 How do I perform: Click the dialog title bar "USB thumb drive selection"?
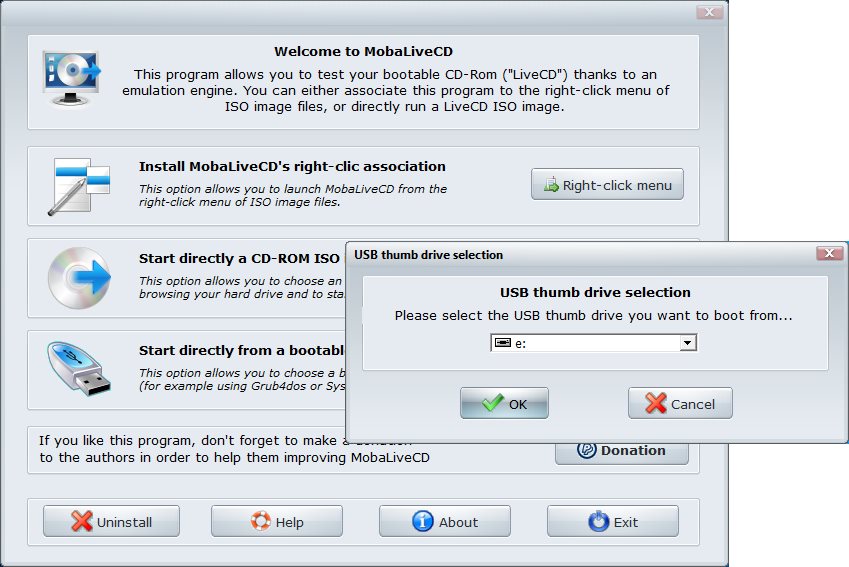[x=428, y=255]
